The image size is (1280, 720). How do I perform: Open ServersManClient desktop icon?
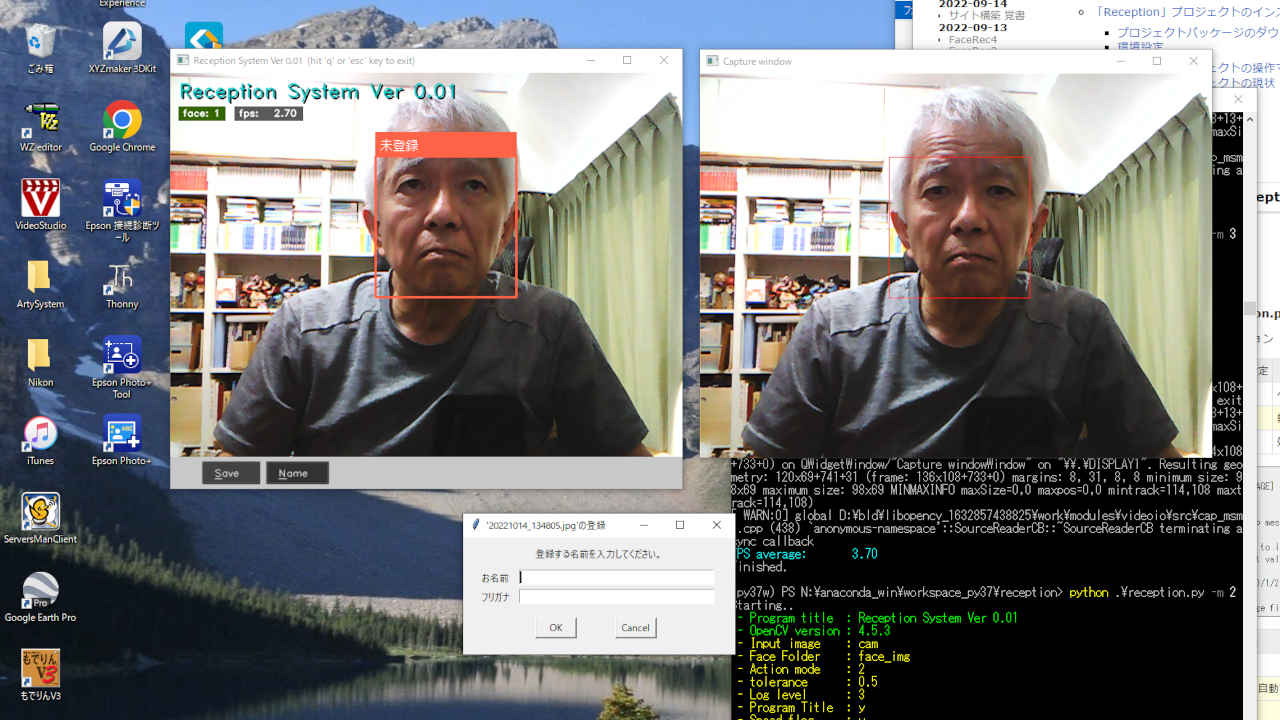coord(41,513)
